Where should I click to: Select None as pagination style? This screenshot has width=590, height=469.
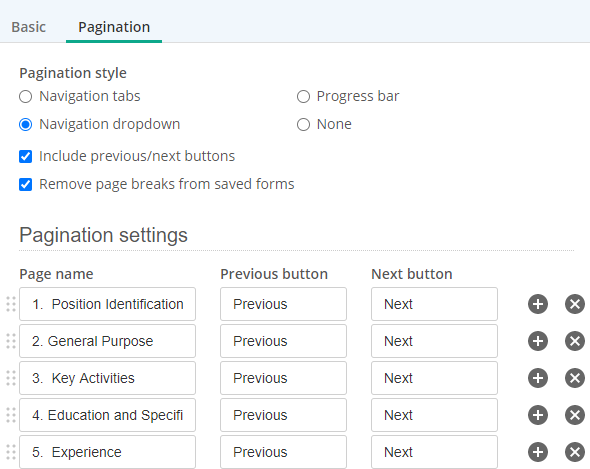click(303, 124)
